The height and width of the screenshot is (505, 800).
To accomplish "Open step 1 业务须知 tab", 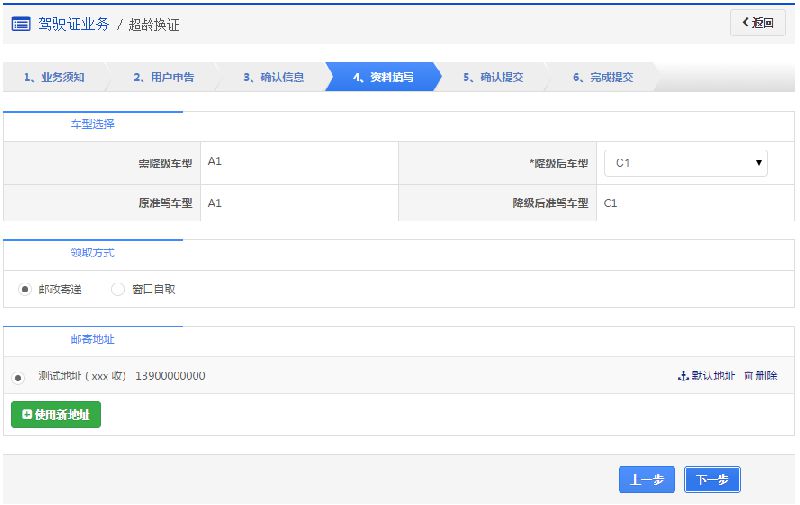I will click(x=54, y=77).
